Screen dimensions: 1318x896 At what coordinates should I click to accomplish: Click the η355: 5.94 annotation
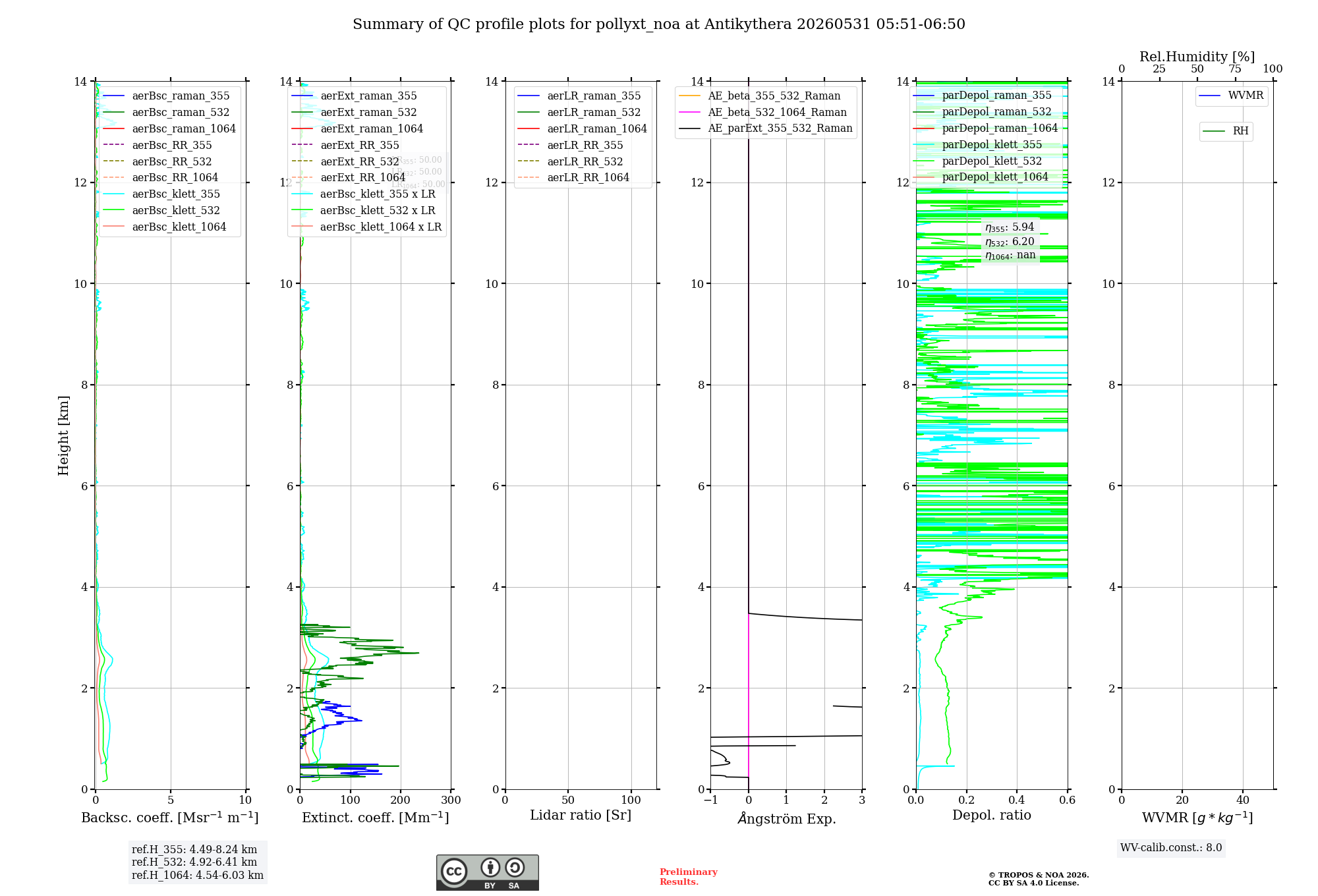[x=1010, y=227]
